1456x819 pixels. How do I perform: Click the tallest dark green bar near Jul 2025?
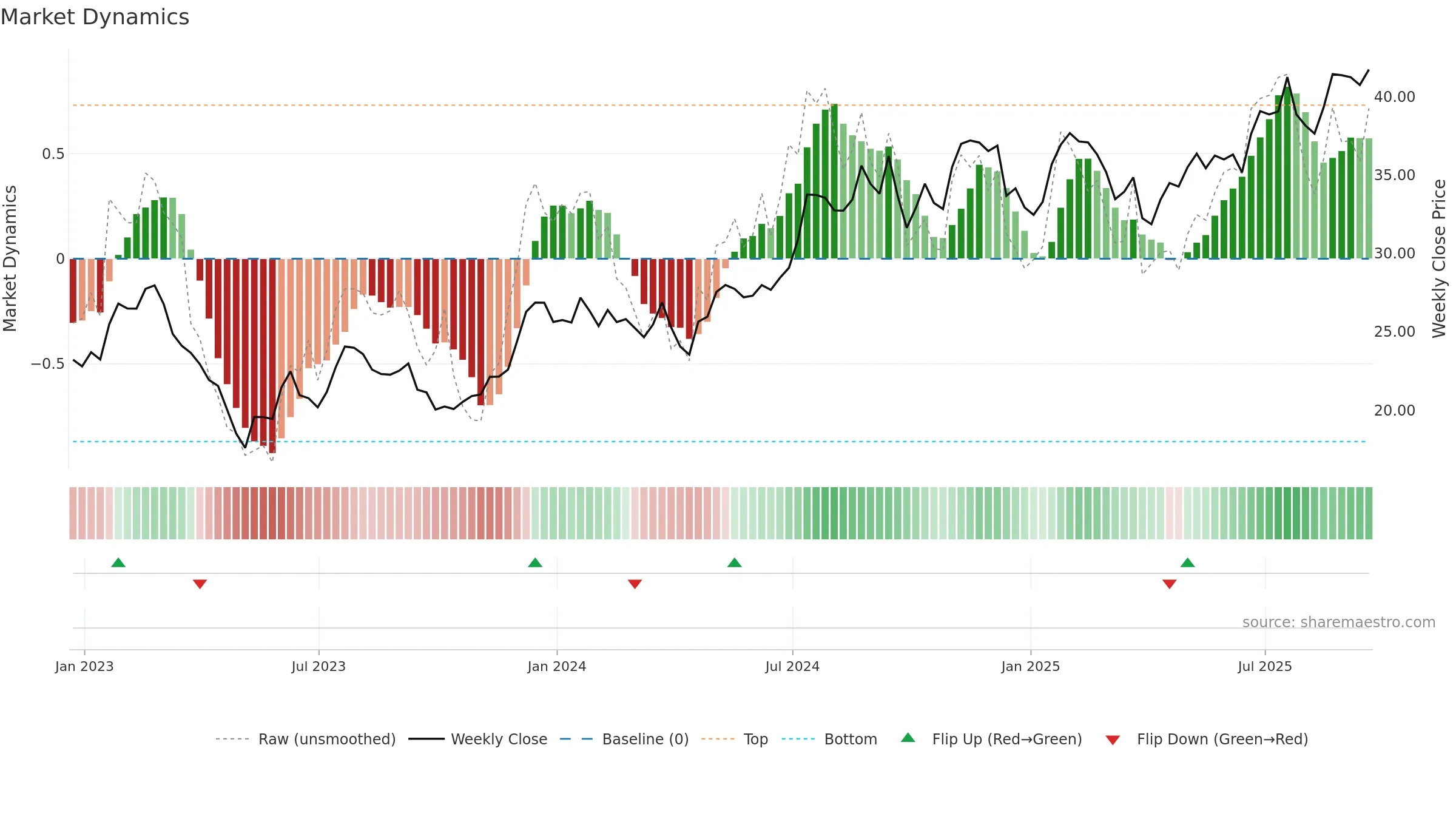click(x=1287, y=173)
